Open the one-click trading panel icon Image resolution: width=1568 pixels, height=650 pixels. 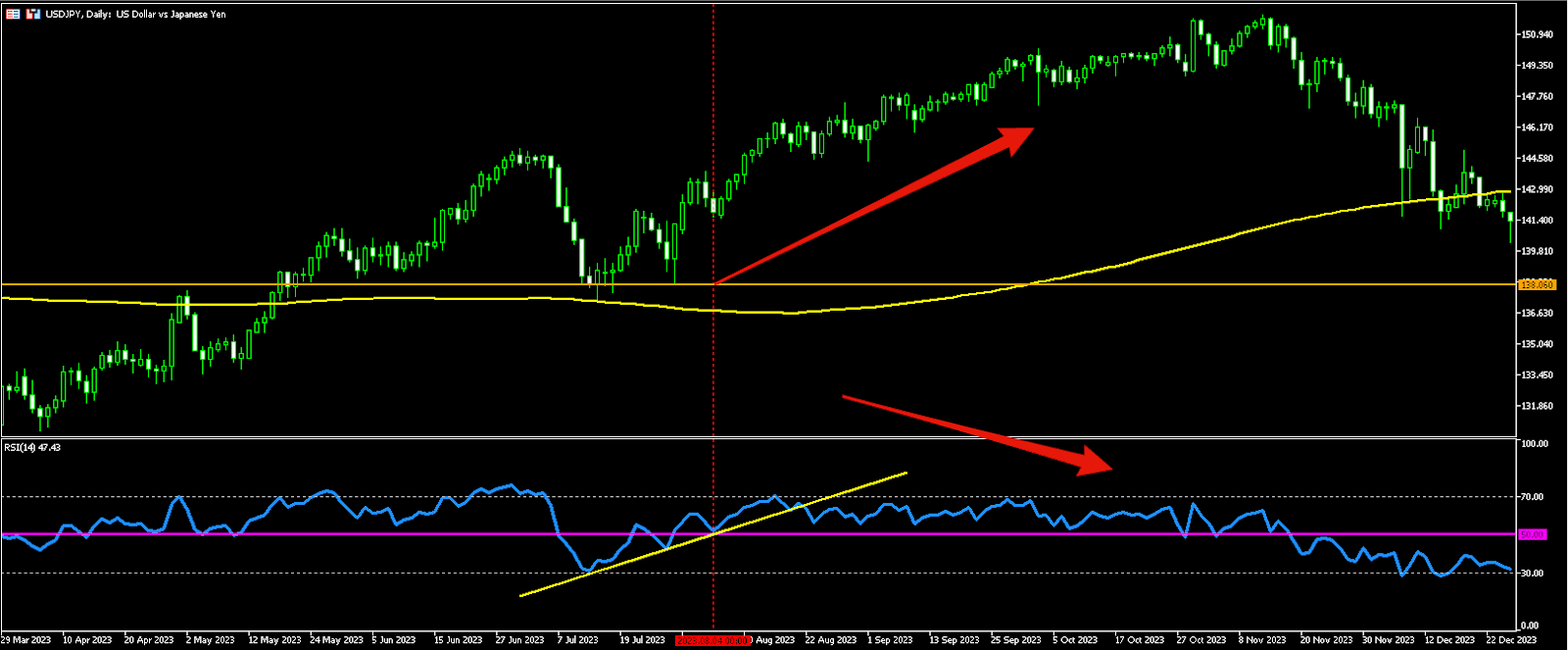pos(14,14)
